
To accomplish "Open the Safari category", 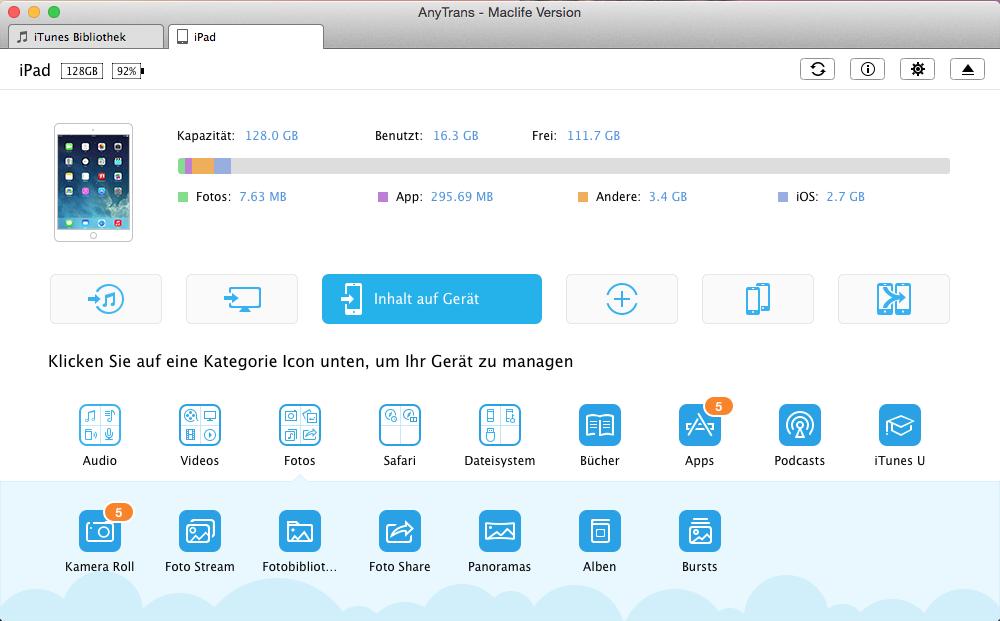I will [400, 425].
